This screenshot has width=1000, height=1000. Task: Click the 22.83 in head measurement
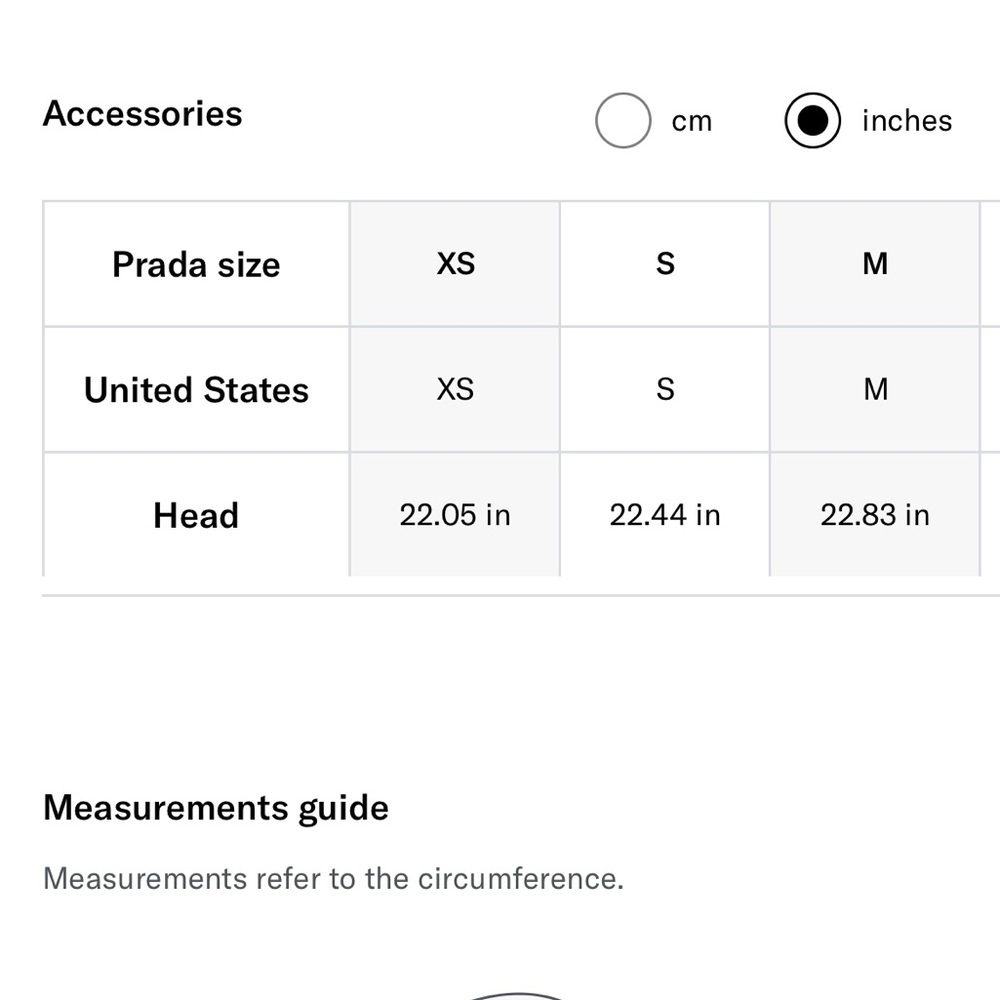pyautogui.click(x=875, y=515)
